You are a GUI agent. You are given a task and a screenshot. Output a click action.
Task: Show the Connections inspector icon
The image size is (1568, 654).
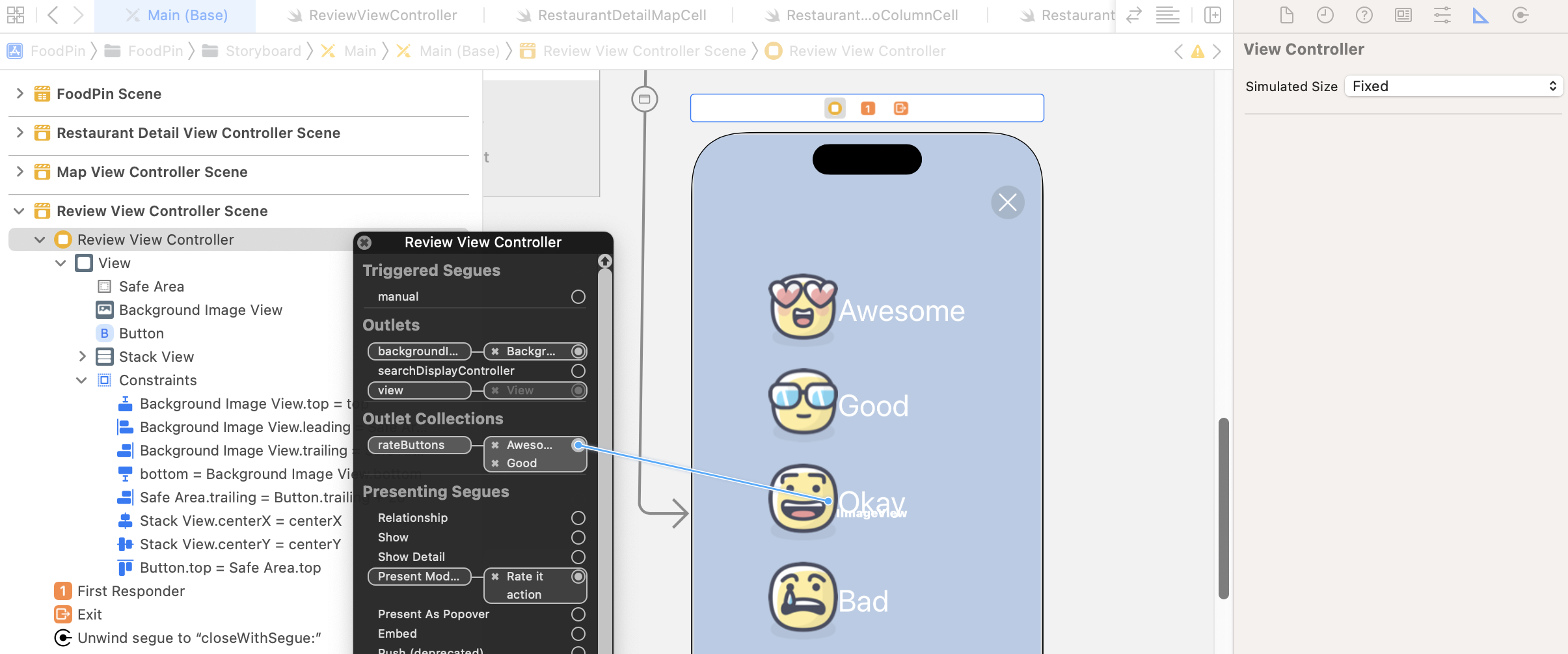[x=1520, y=16]
